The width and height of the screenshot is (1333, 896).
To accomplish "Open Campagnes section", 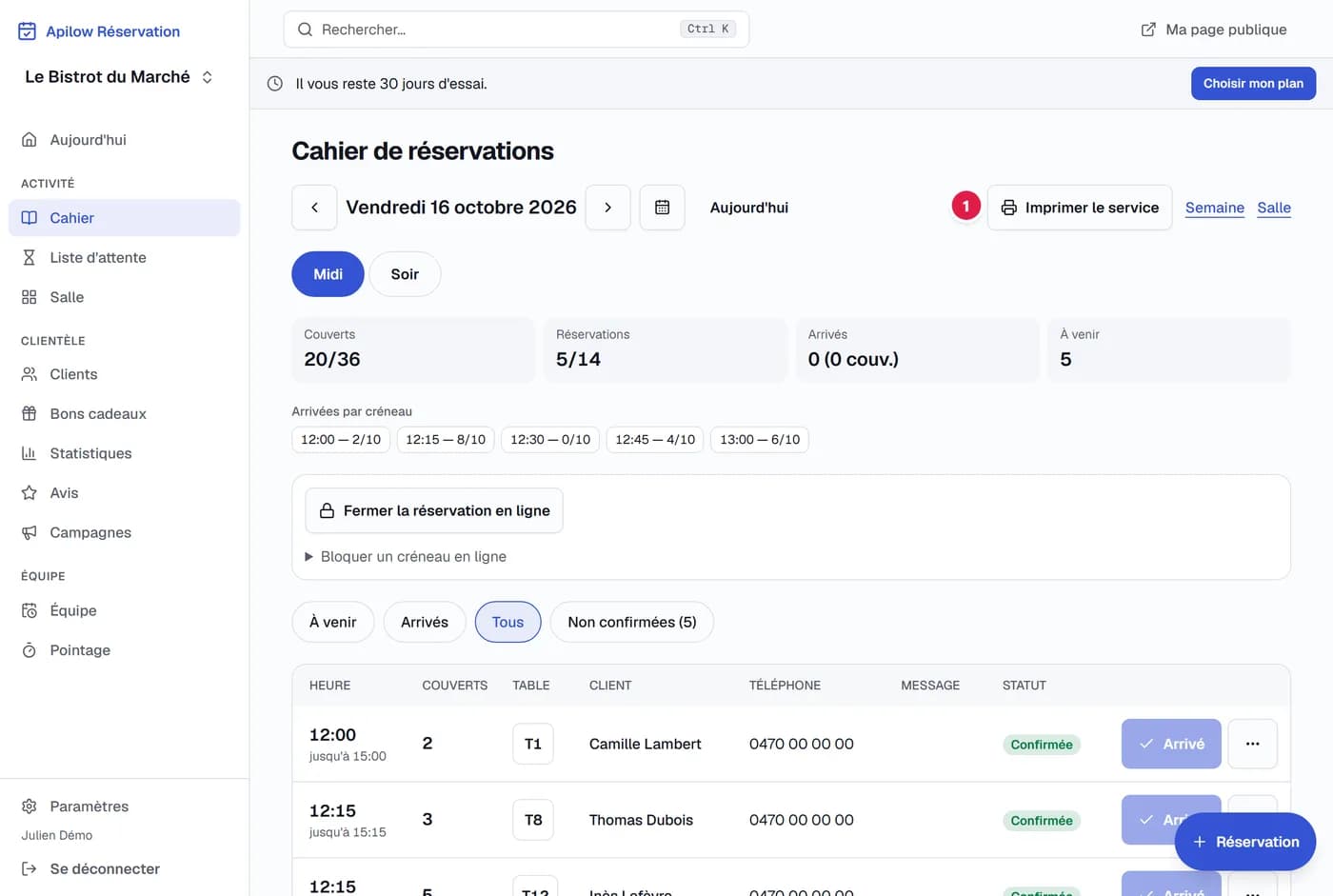I will point(124,532).
